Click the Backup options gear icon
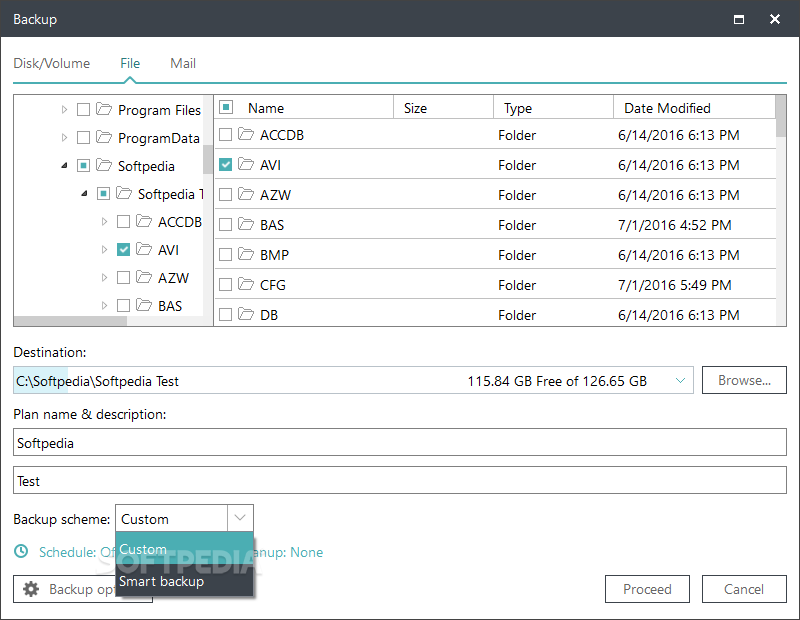Screen dimensions: 800x620 [31, 589]
